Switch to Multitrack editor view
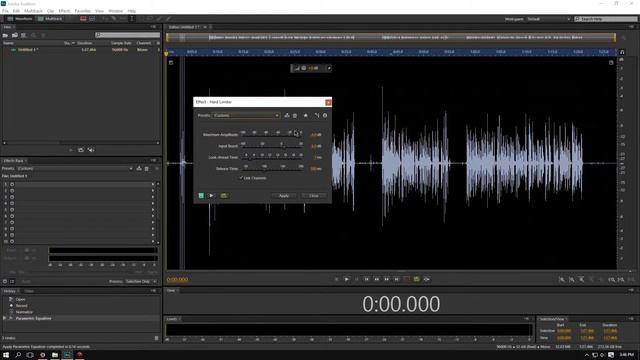The width and height of the screenshot is (640, 360). (x=50, y=19)
